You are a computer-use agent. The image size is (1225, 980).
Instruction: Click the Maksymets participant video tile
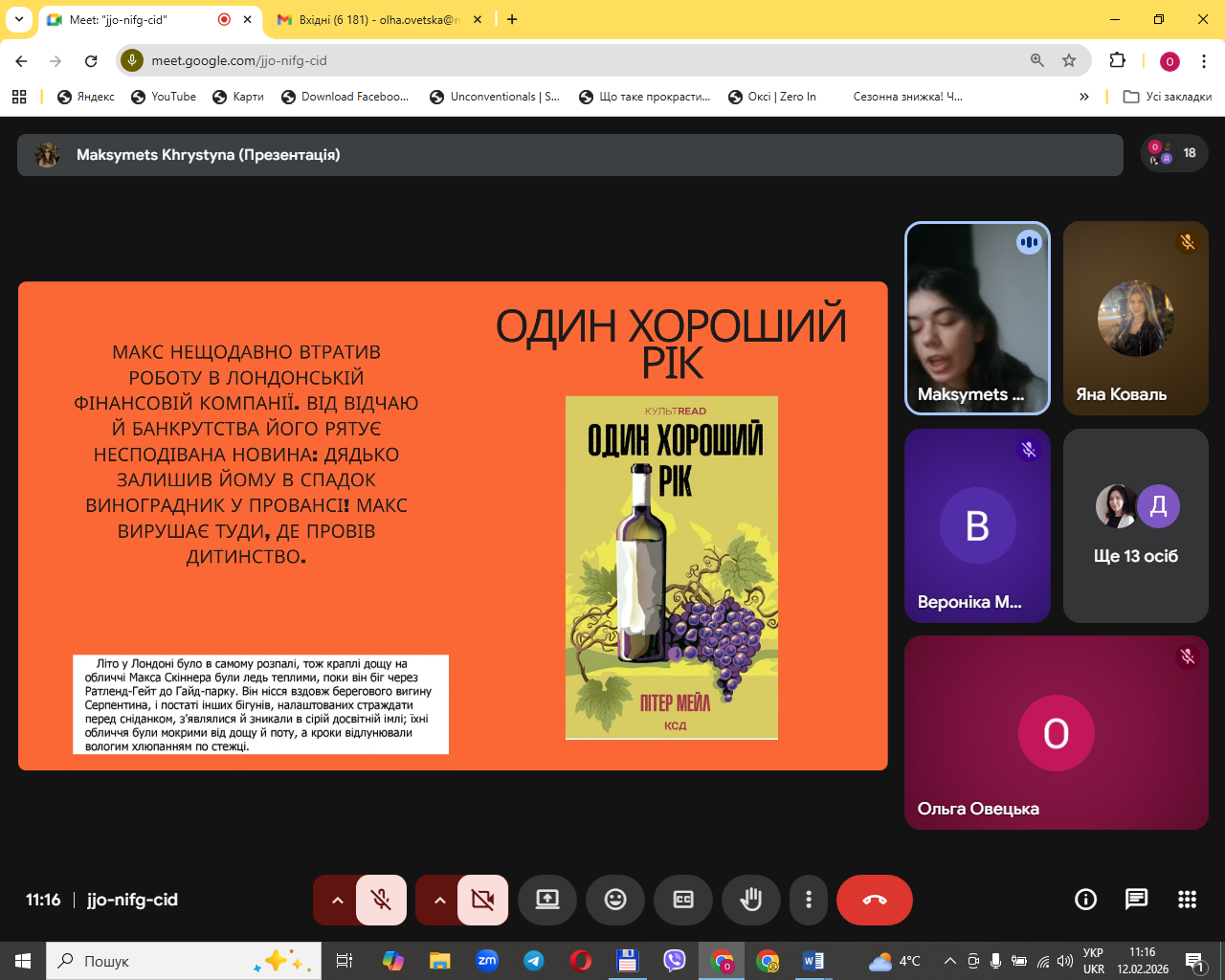pyautogui.click(x=977, y=319)
